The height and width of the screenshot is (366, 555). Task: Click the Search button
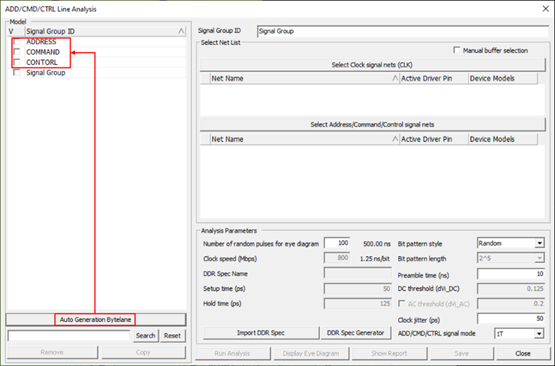tap(145, 336)
